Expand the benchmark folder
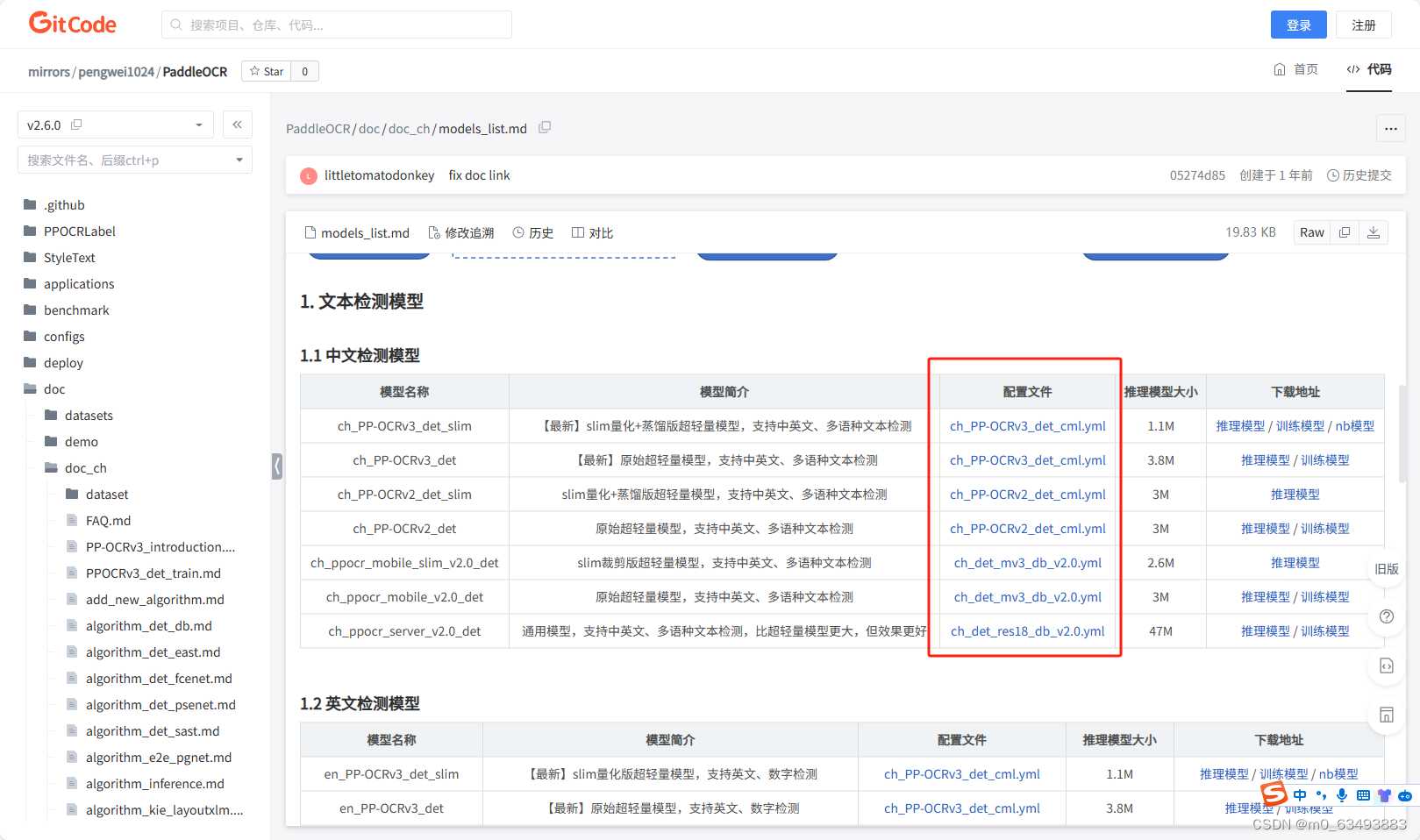Viewport: 1420px width, 840px height. [x=76, y=310]
